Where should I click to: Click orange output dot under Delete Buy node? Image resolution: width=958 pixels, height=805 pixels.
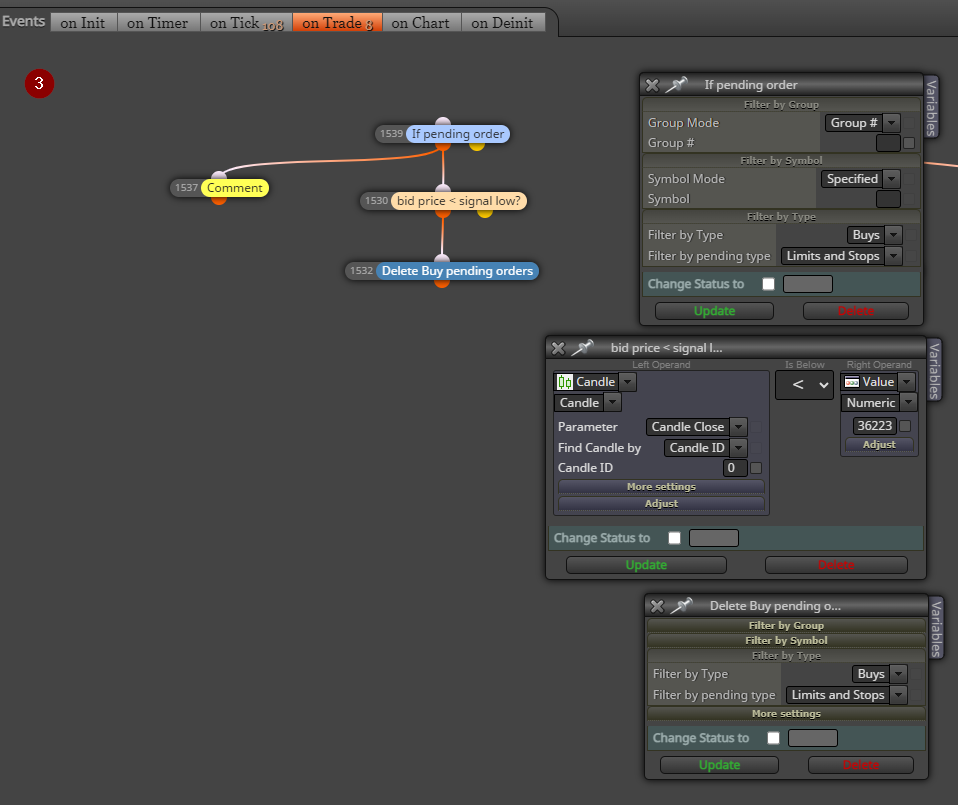tap(442, 283)
